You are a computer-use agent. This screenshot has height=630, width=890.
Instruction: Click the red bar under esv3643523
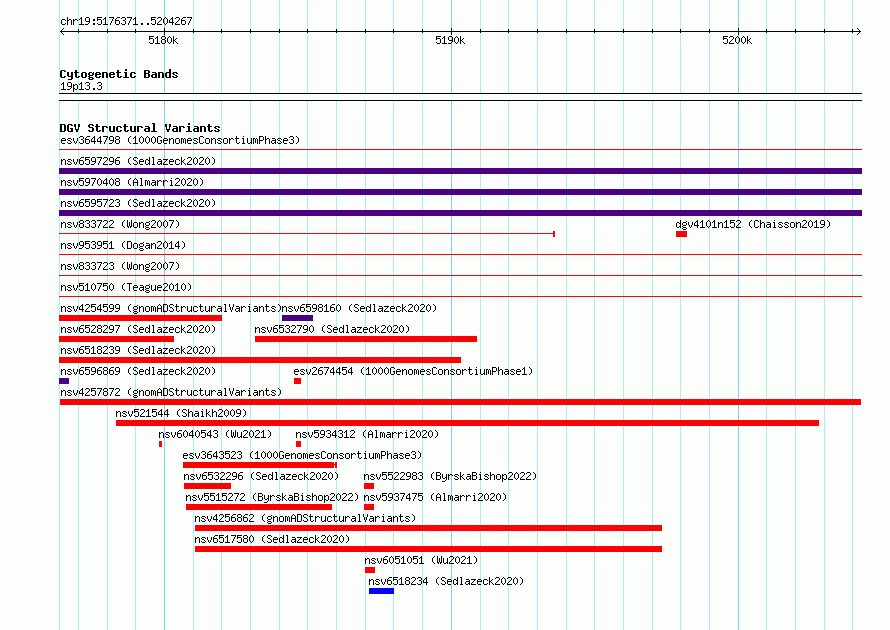pyautogui.click(x=260, y=465)
